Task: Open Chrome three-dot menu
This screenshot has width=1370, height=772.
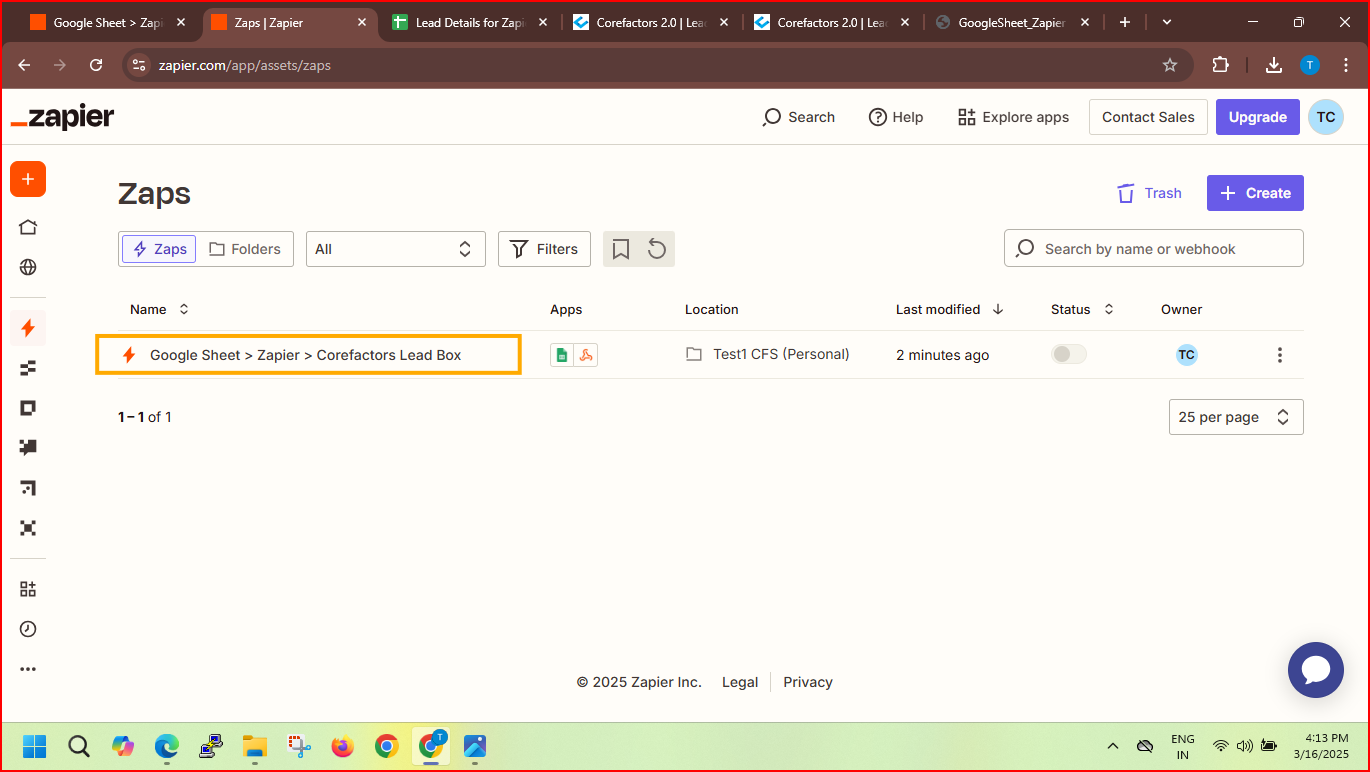Action: 1345,65
